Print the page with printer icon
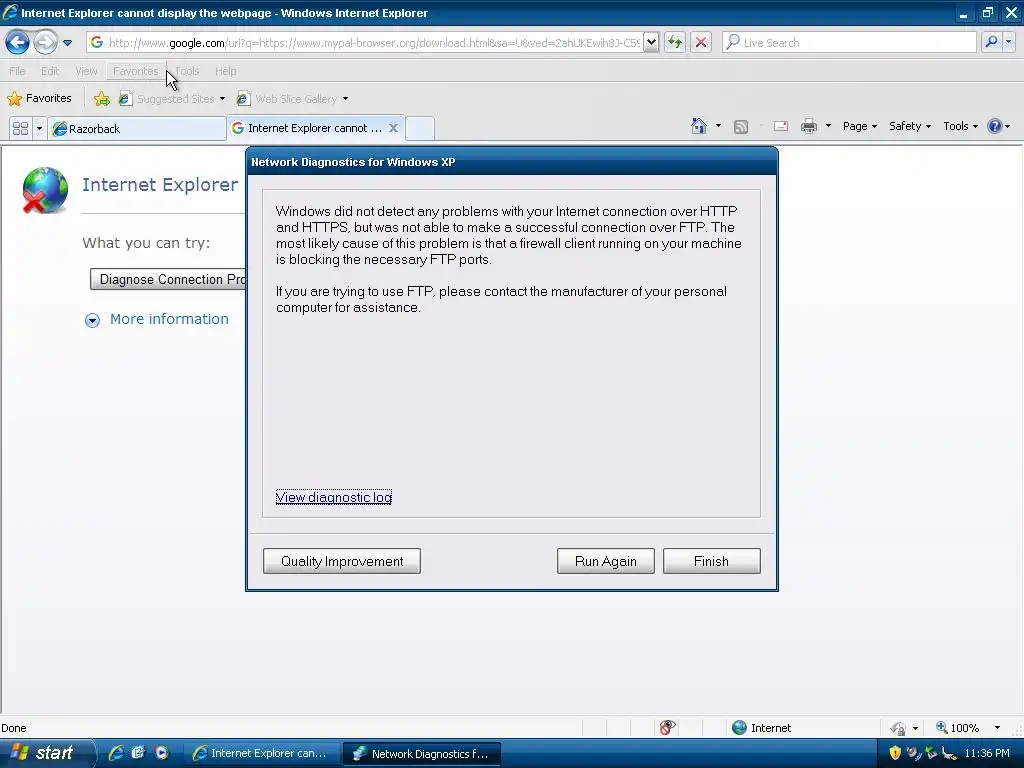The image size is (1024, 768). click(808, 126)
